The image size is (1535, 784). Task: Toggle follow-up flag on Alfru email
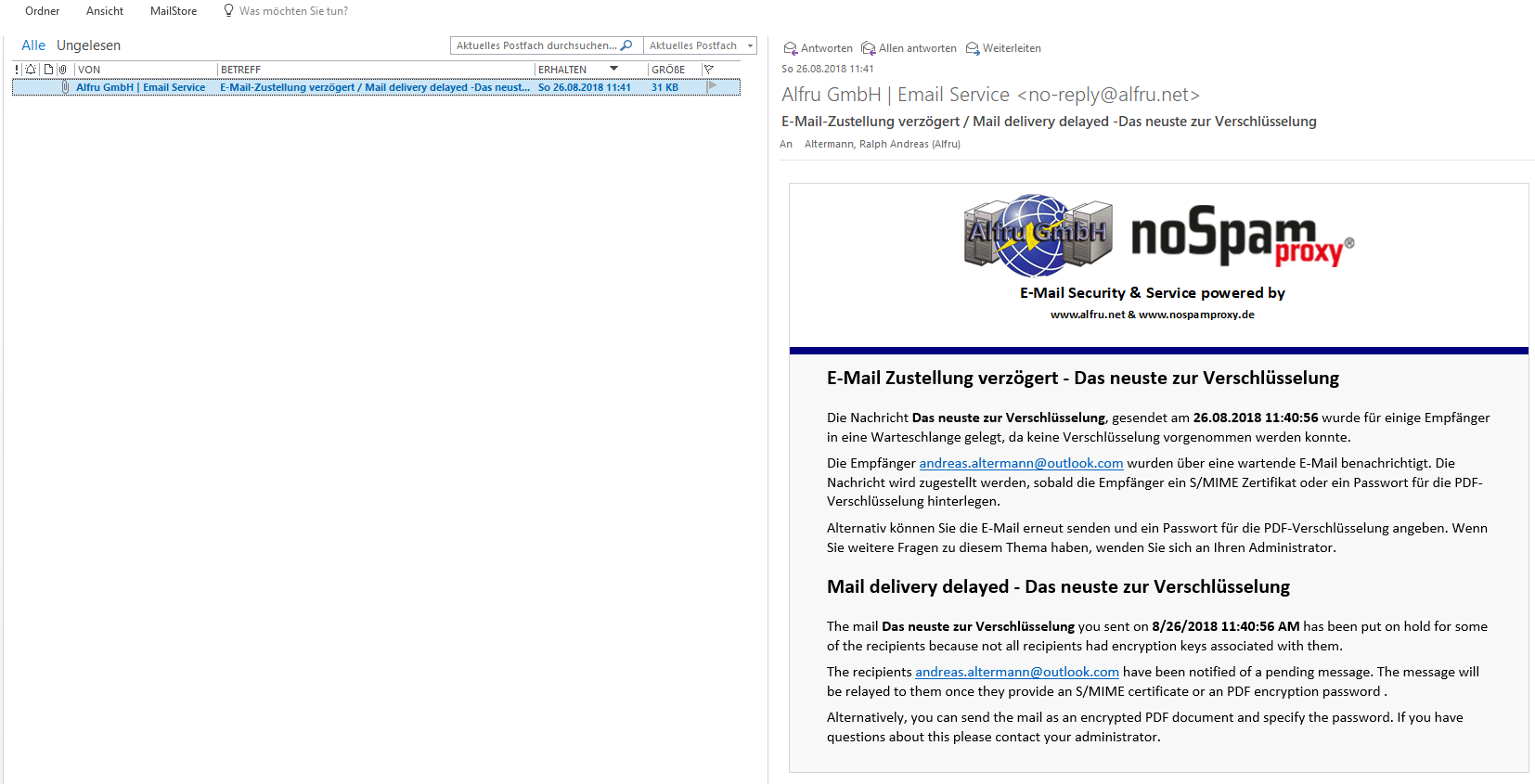pos(712,86)
